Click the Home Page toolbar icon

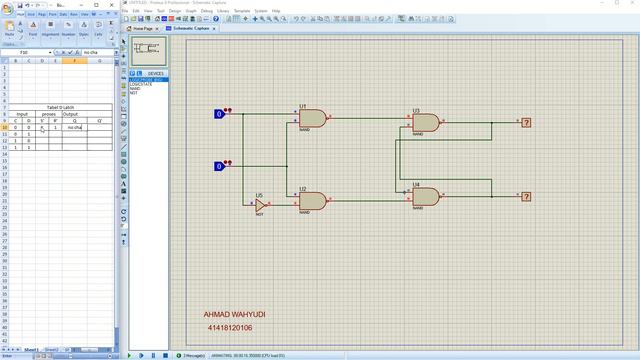(157, 19)
